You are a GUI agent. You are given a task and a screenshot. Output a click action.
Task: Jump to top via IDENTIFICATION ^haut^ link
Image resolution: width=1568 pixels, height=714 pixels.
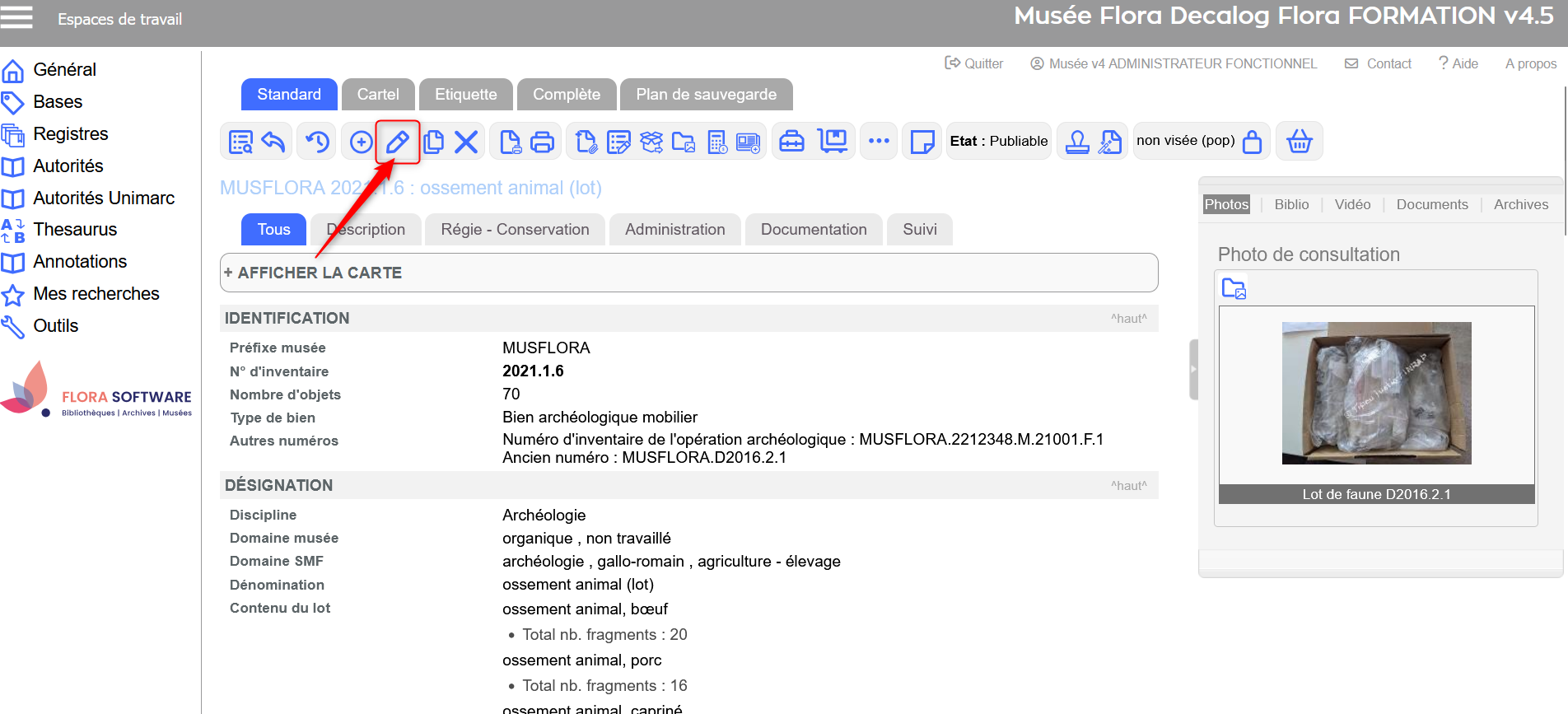tap(1128, 319)
